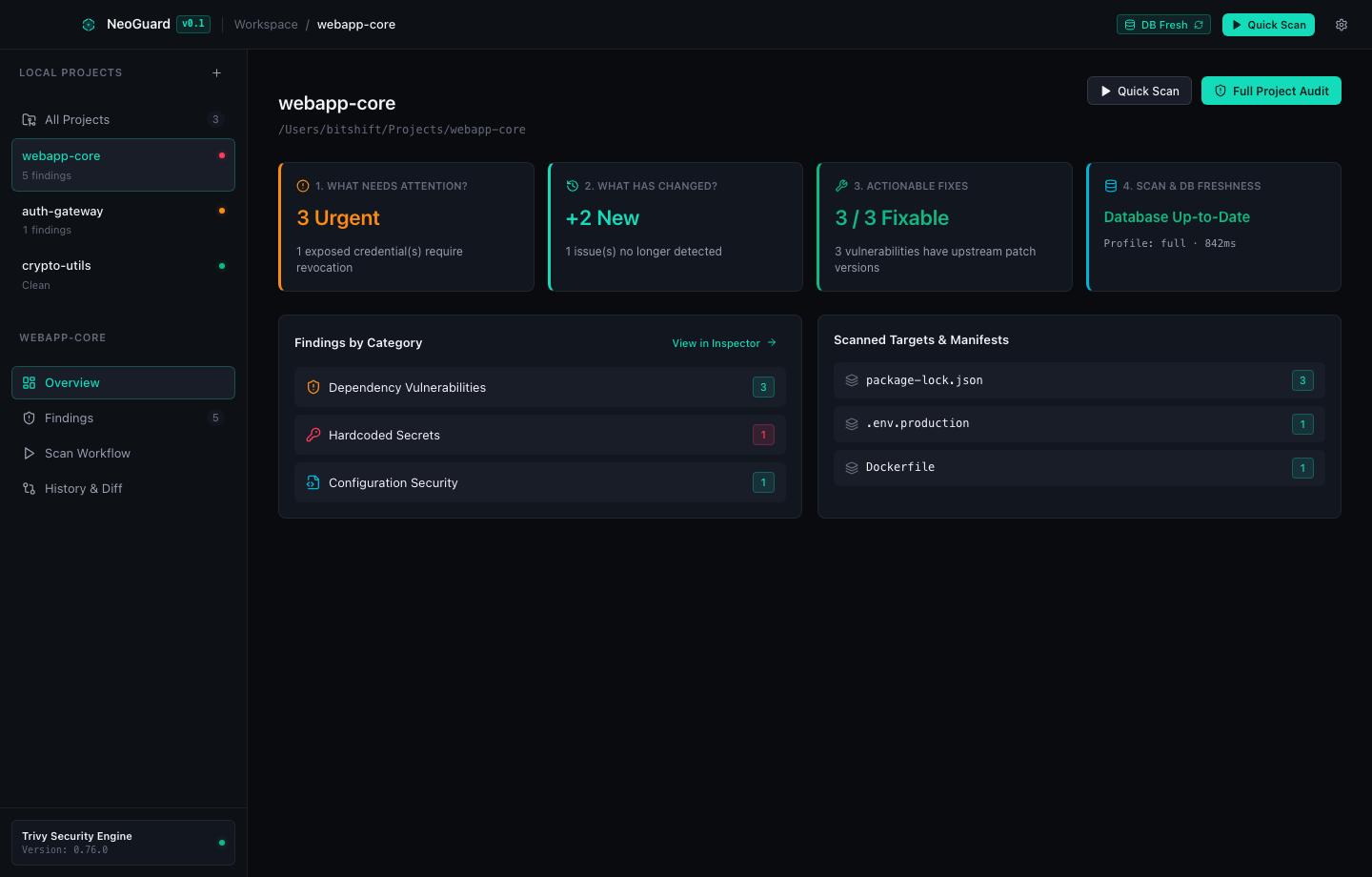Click the package-lock.json layers icon
The height and width of the screenshot is (877, 1372).
(852, 380)
